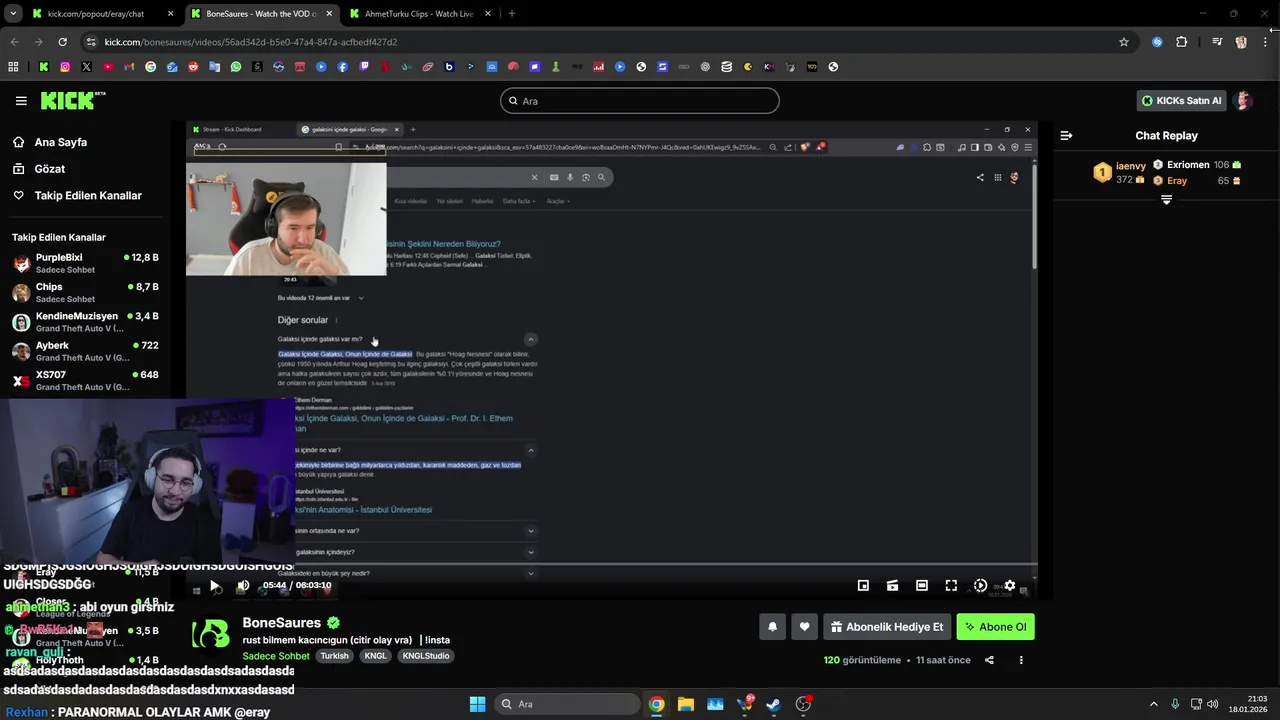Open video settings gear

(x=1010, y=585)
